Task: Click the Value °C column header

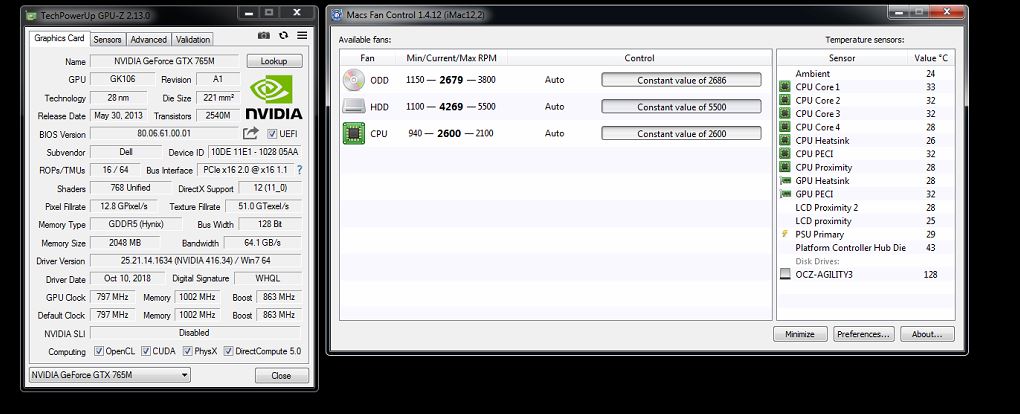Action: 931,58
